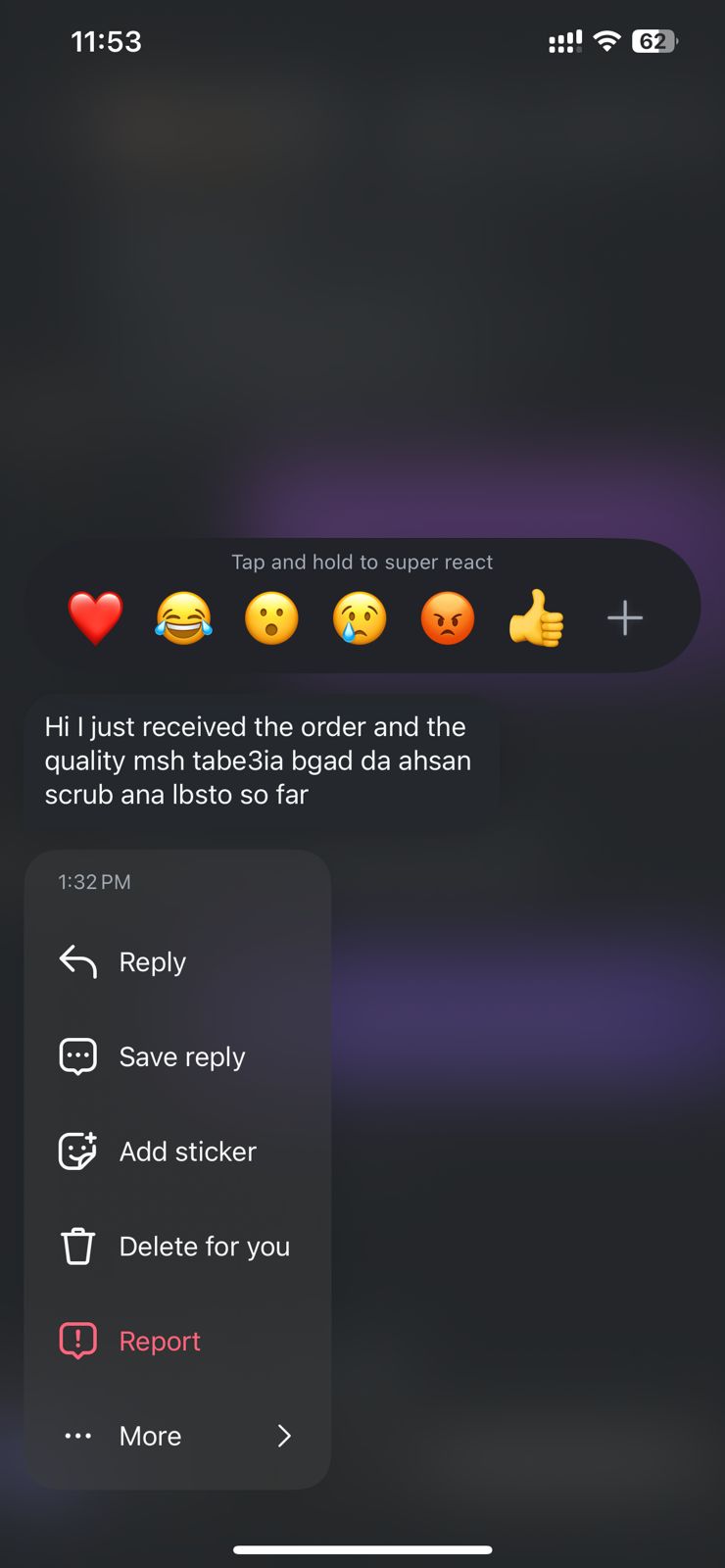The width and height of the screenshot is (725, 1568).
Task: Tap the received order message bubble
Action: coord(262,760)
